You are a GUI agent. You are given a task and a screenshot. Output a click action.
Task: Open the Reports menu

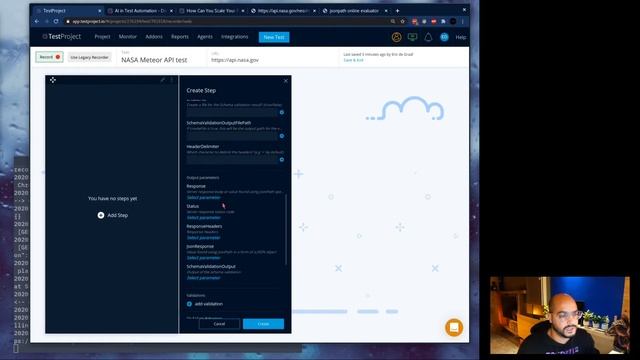point(180,37)
